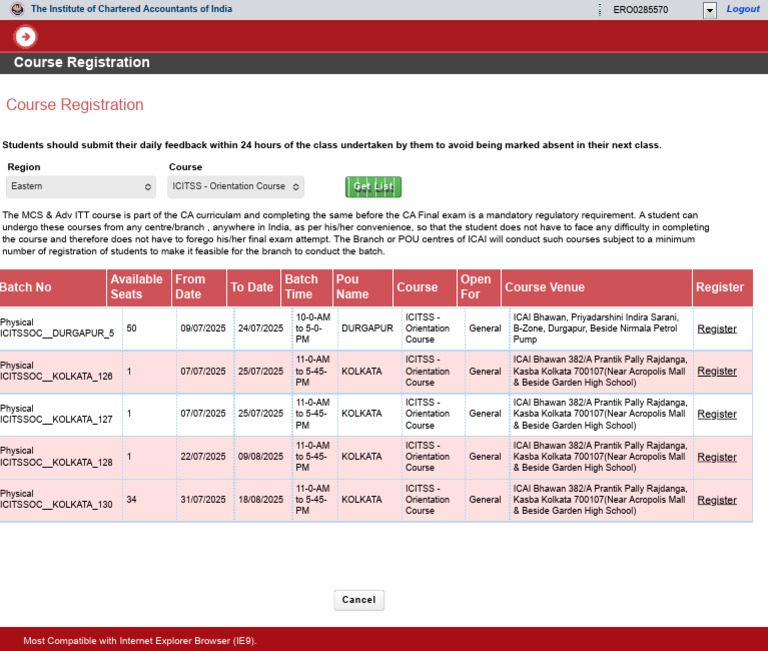Screen dimensions: 768x651
Task: Register for batch ICITSSOC__KOLKATA_130
Action: coord(717,500)
